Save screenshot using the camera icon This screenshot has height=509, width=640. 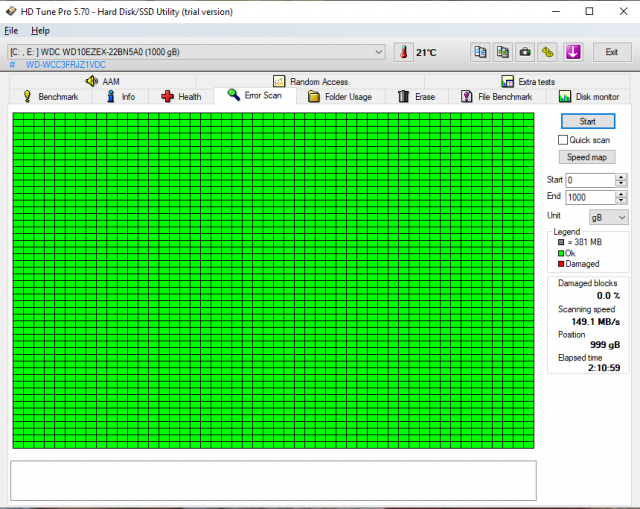click(525, 52)
